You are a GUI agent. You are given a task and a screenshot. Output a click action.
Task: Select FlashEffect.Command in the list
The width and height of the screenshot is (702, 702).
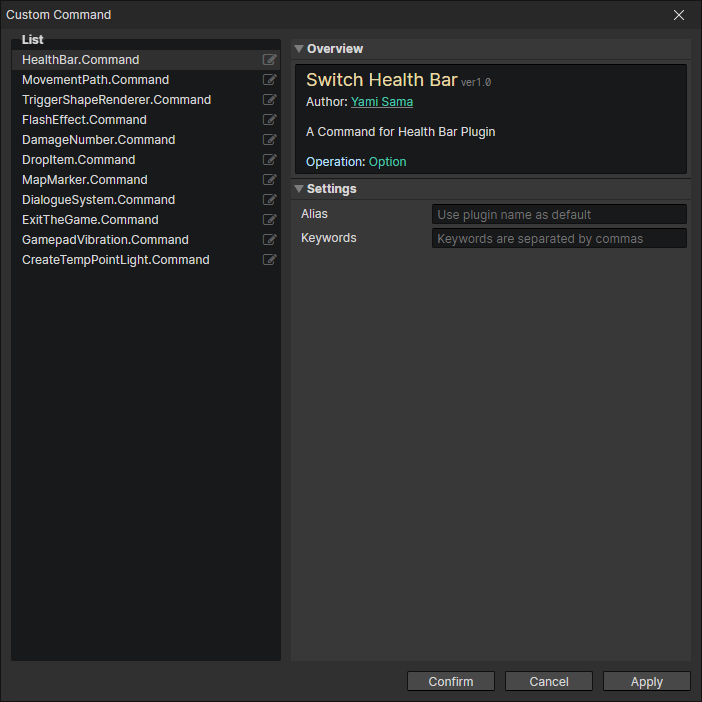[146, 120]
